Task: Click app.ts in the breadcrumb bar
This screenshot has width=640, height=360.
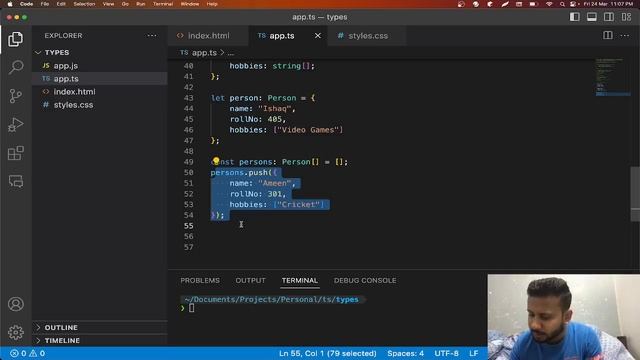Action: (204, 53)
